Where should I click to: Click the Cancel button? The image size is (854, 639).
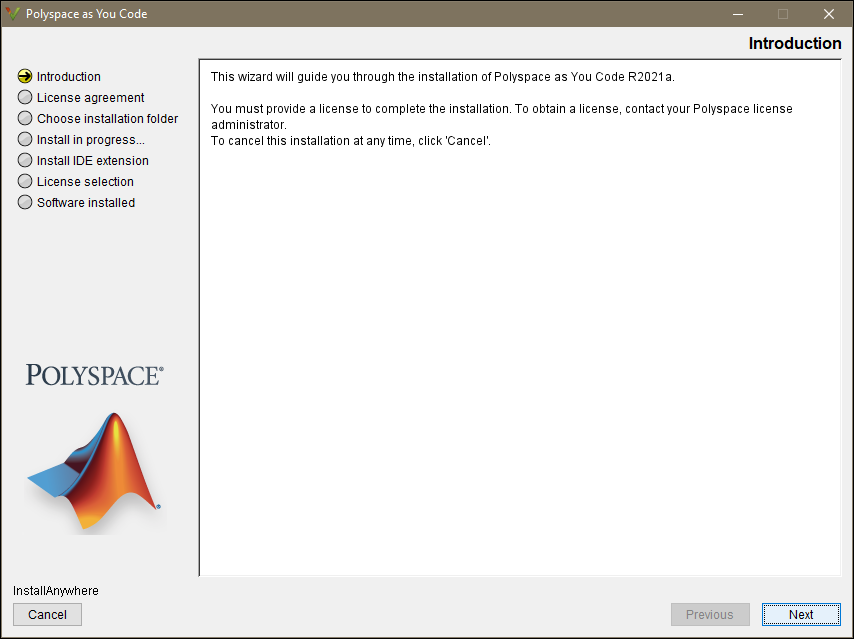(x=47, y=614)
